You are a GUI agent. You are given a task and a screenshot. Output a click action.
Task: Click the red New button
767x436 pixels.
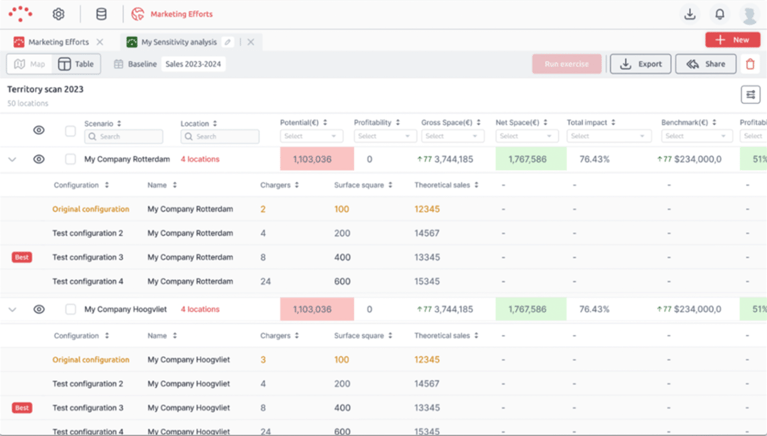click(x=732, y=40)
